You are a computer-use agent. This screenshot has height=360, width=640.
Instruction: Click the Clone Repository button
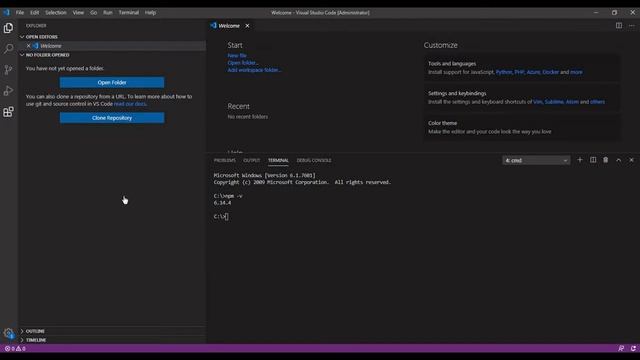[x=112, y=118]
